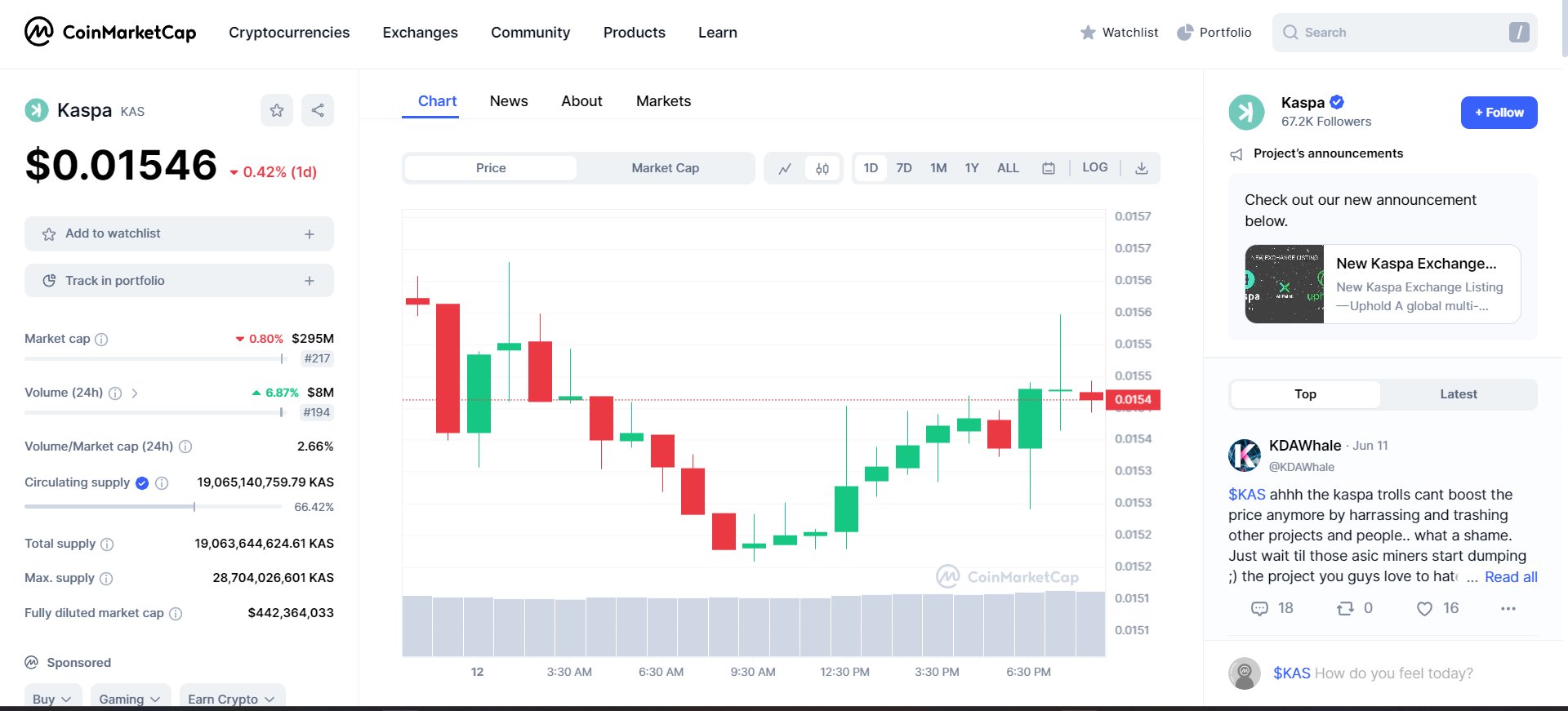Select the Market Cap chart toggle

pos(665,168)
